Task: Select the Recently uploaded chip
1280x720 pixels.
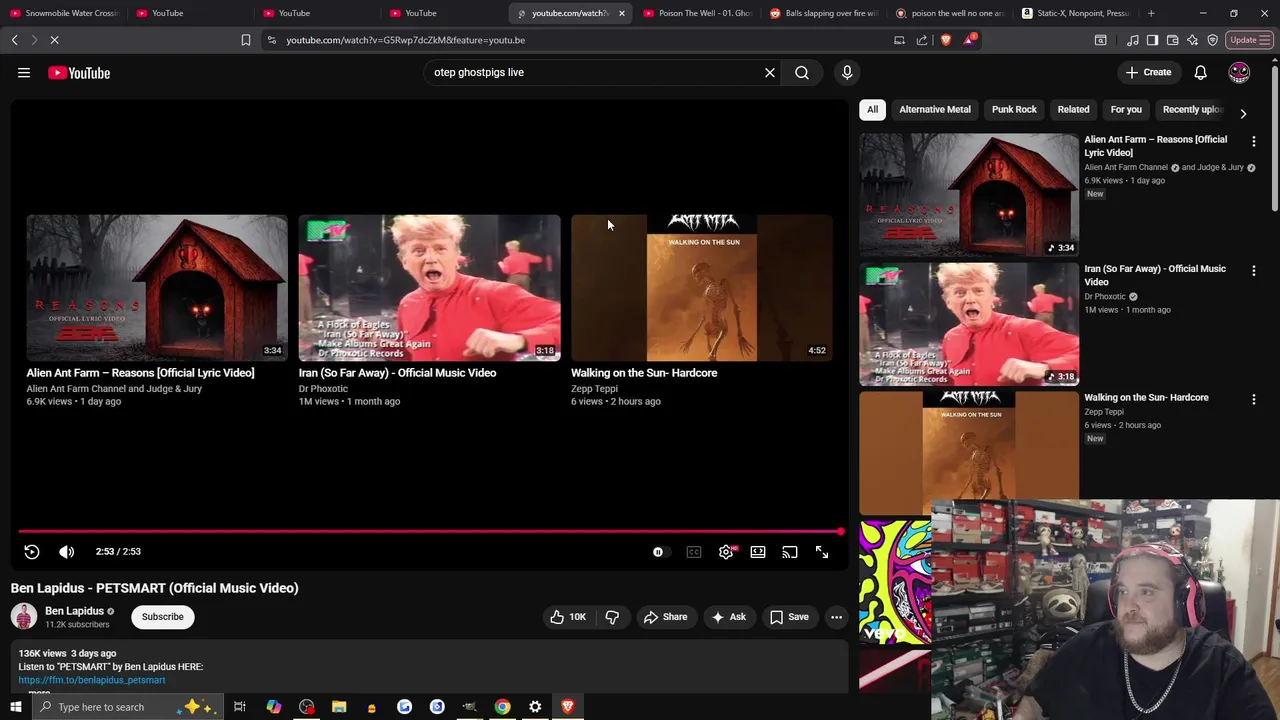Action: pyautogui.click(x=1191, y=110)
